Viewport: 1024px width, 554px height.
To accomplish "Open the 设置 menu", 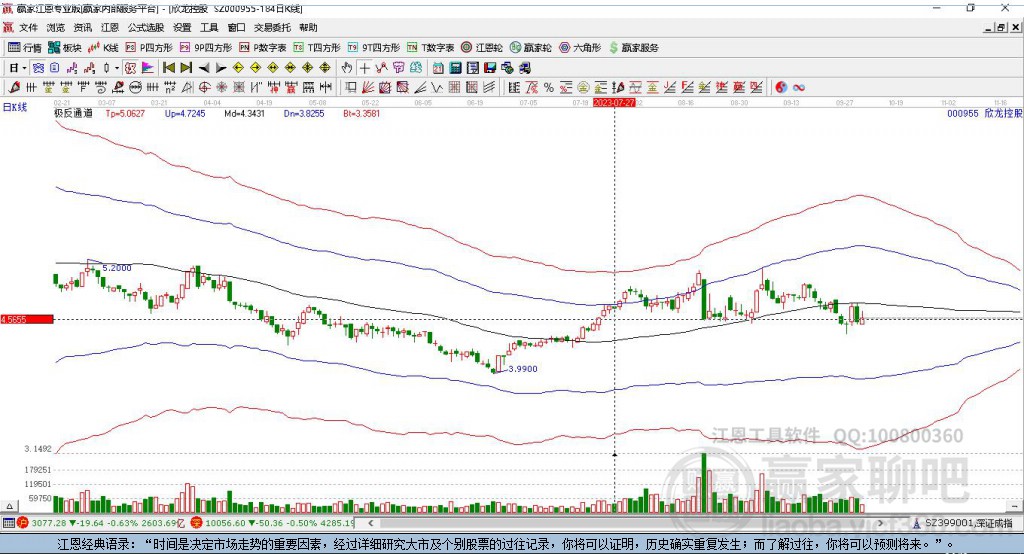I will tap(182, 27).
